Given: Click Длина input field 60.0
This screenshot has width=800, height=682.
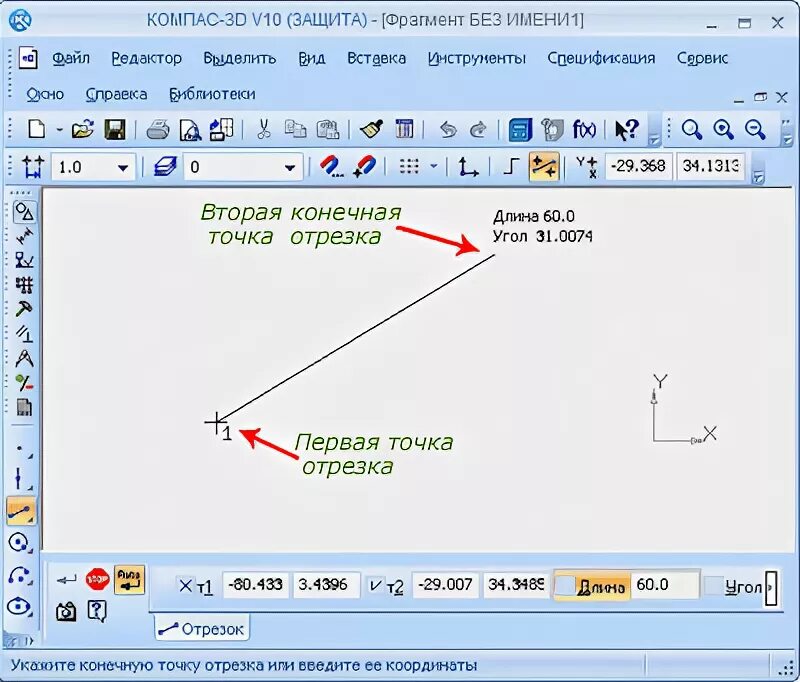Looking at the screenshot, I should click(665, 585).
